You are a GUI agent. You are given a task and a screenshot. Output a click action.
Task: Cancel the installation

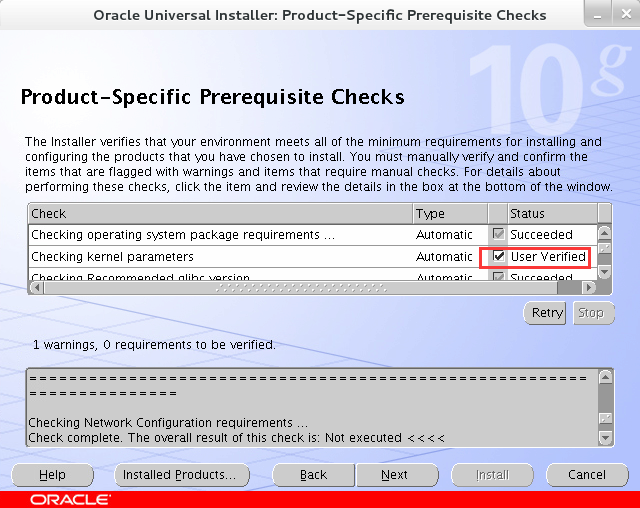587,475
